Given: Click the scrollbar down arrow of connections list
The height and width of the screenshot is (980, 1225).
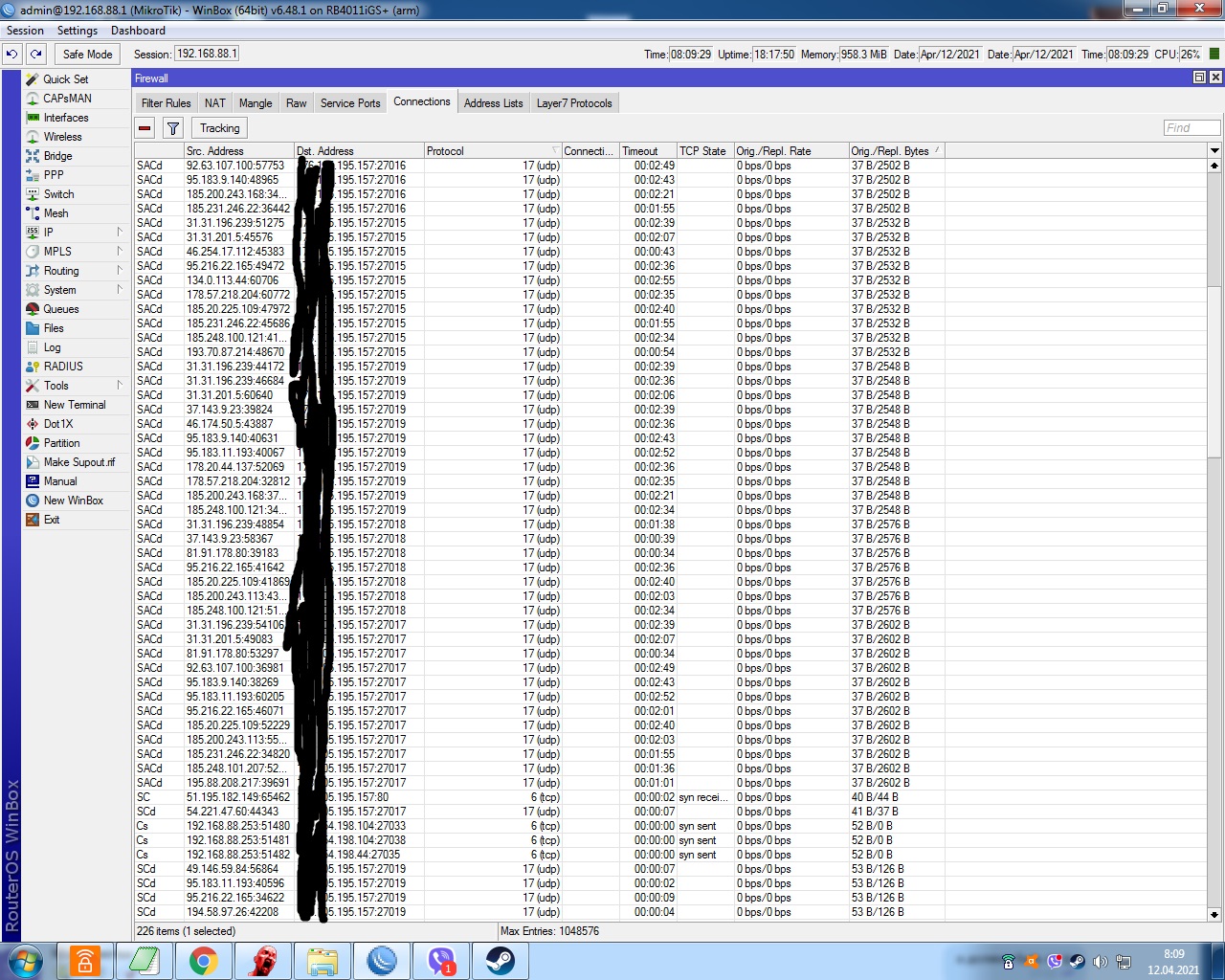Looking at the screenshot, I should pos(1214,914).
